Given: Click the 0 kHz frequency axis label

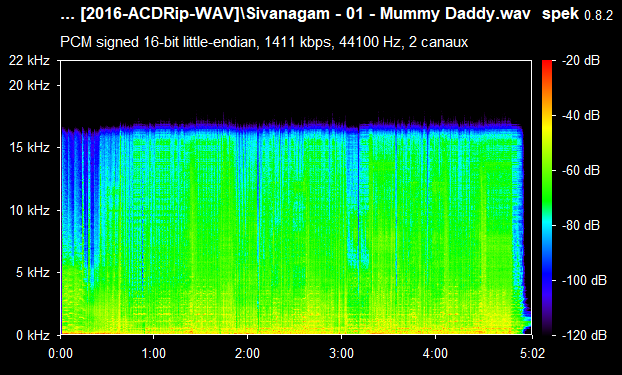Looking at the screenshot, I should pos(33,335).
